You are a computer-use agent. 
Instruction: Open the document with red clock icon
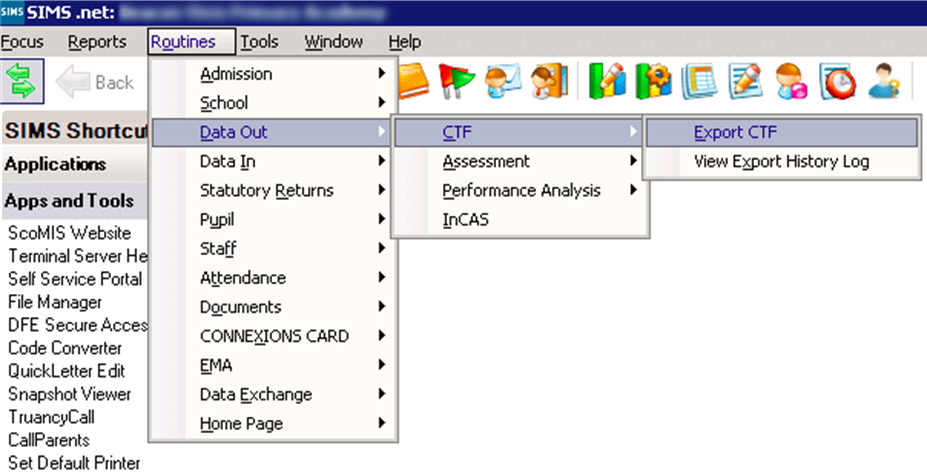tap(838, 82)
